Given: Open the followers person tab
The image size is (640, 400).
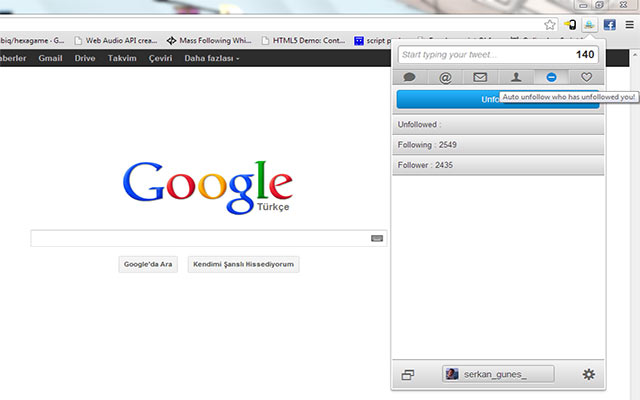Looking at the screenshot, I should 516,77.
